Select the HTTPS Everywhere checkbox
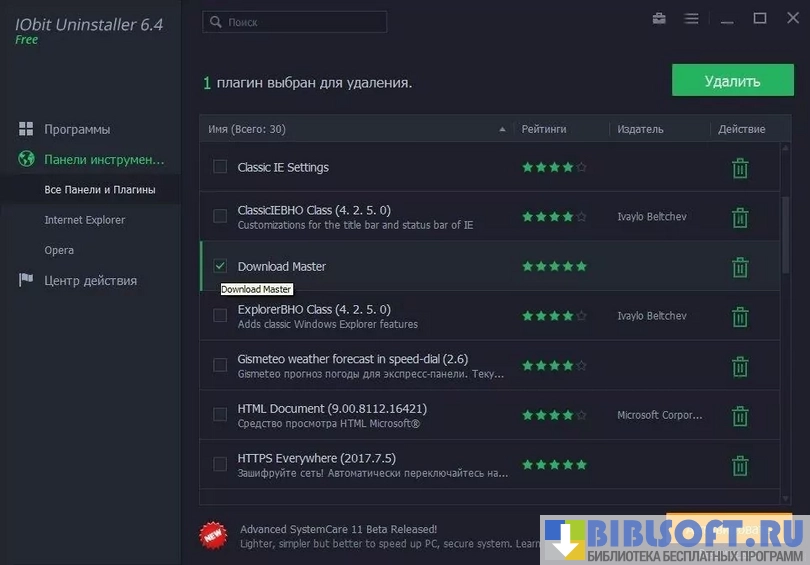This screenshot has width=810, height=565. 220,464
